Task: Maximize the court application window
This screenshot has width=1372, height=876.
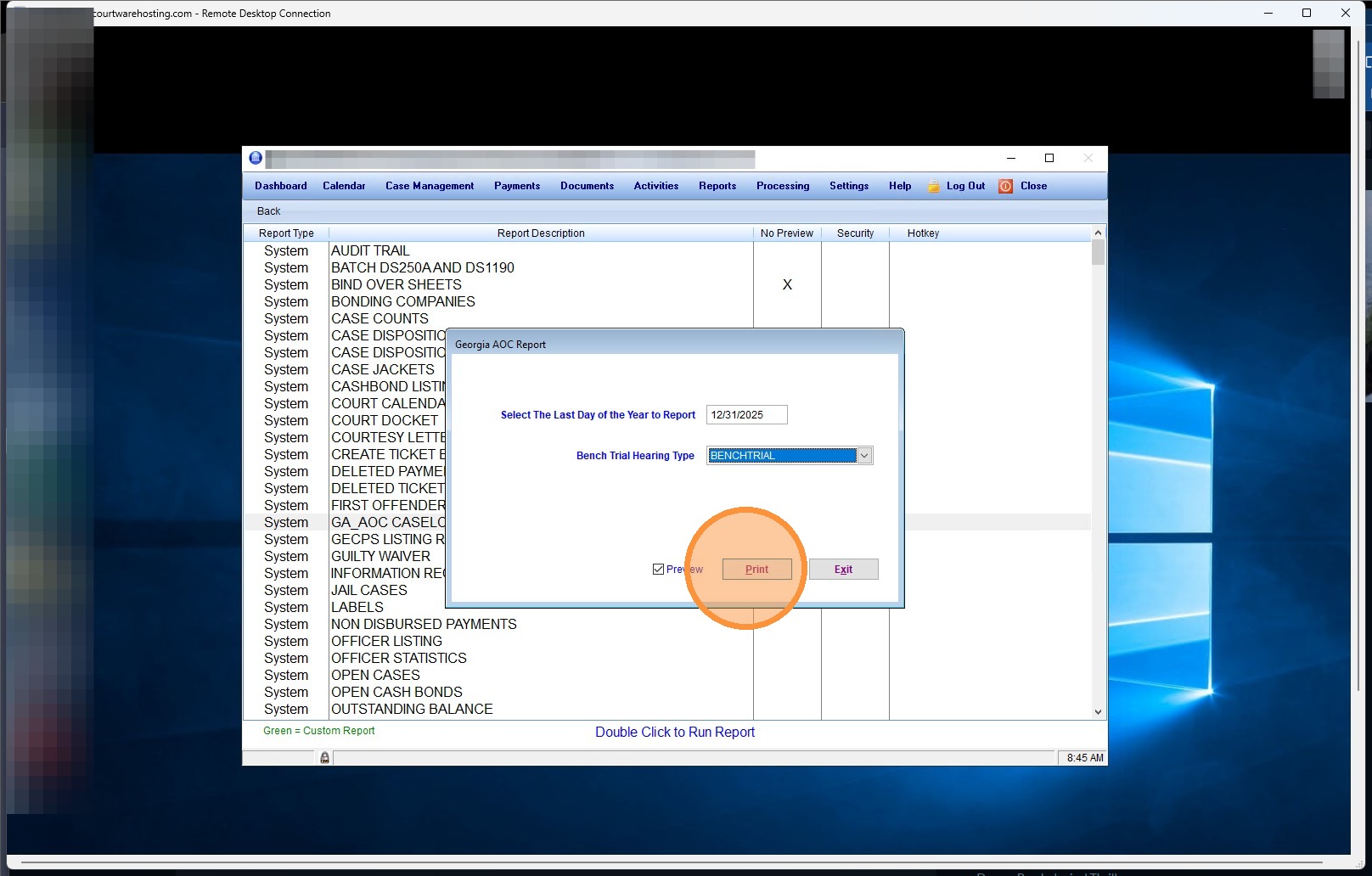Action: point(1049,158)
